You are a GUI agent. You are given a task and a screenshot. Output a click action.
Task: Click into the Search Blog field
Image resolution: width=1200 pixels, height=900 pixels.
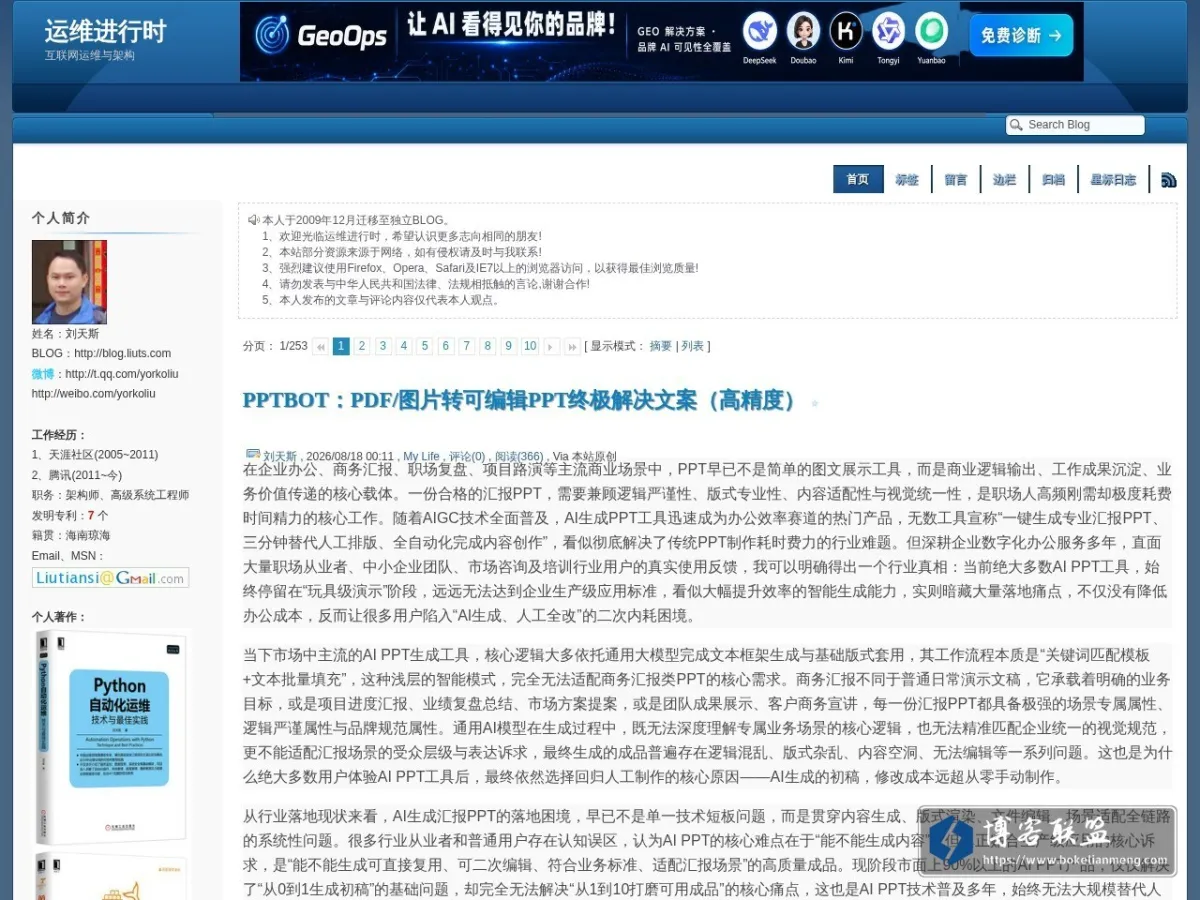click(1075, 125)
